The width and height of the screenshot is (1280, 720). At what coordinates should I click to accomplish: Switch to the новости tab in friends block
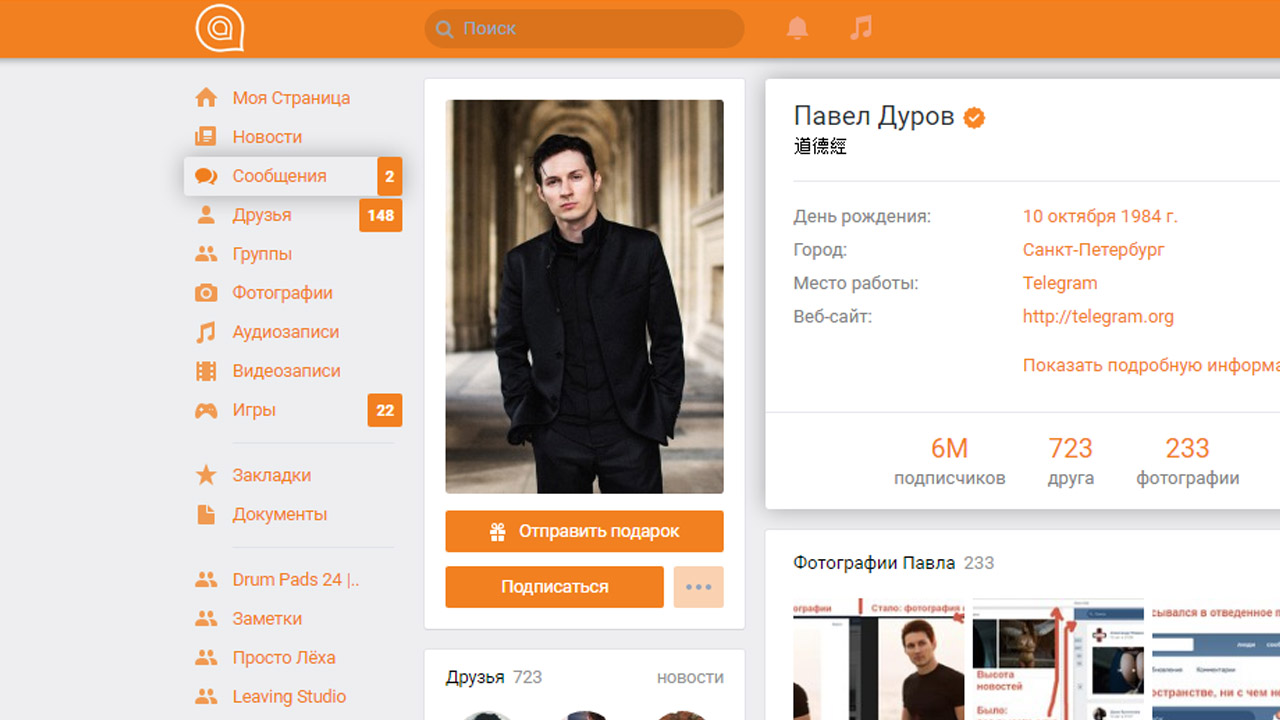coord(690,677)
